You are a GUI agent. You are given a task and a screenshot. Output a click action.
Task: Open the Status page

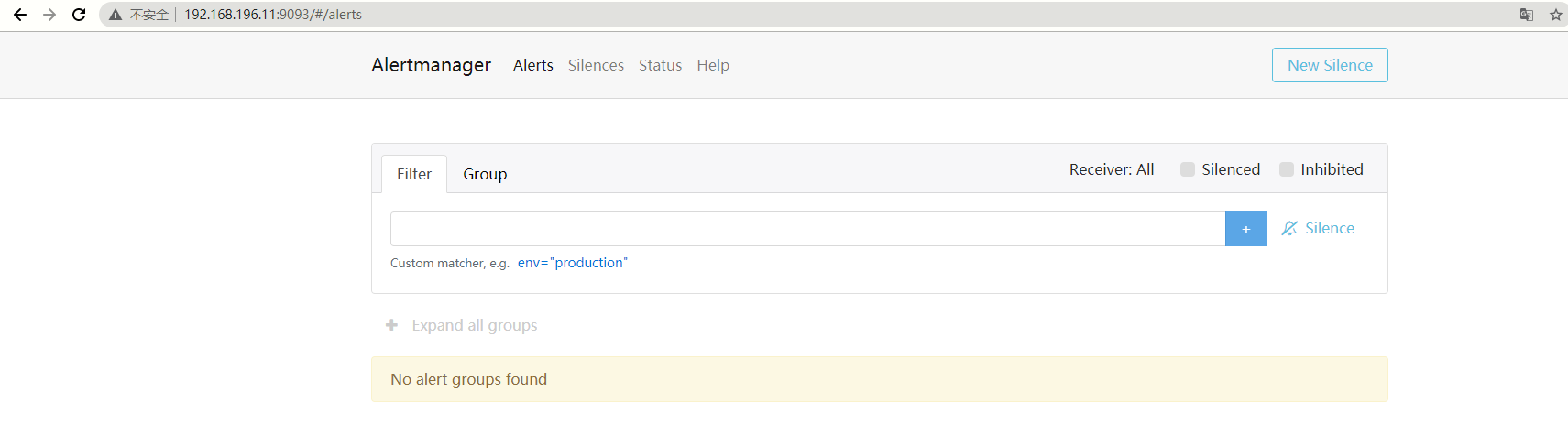[660, 65]
